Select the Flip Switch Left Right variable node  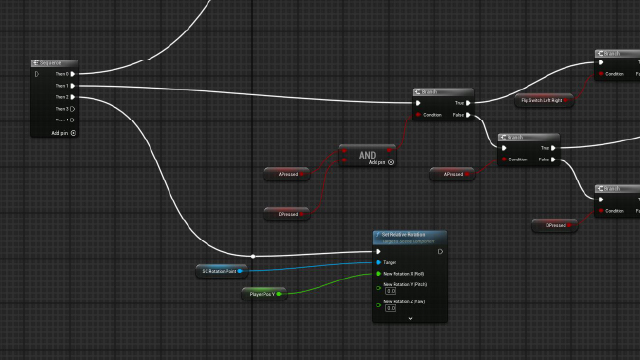click(544, 100)
